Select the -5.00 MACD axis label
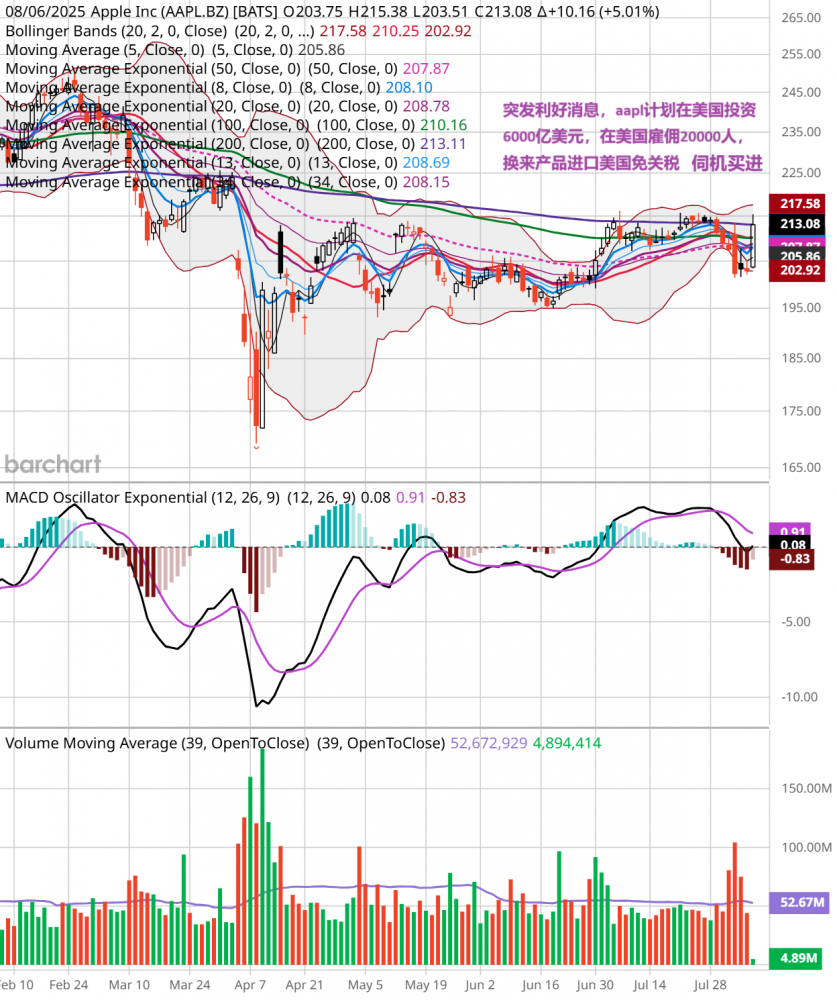 tap(796, 622)
